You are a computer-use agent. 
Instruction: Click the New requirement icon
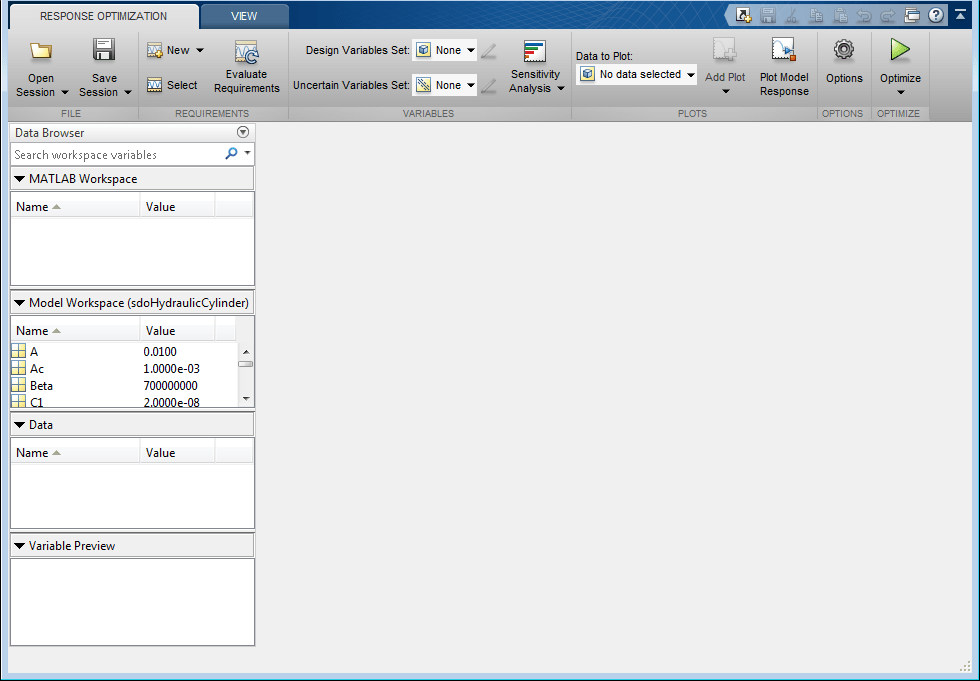coord(154,50)
